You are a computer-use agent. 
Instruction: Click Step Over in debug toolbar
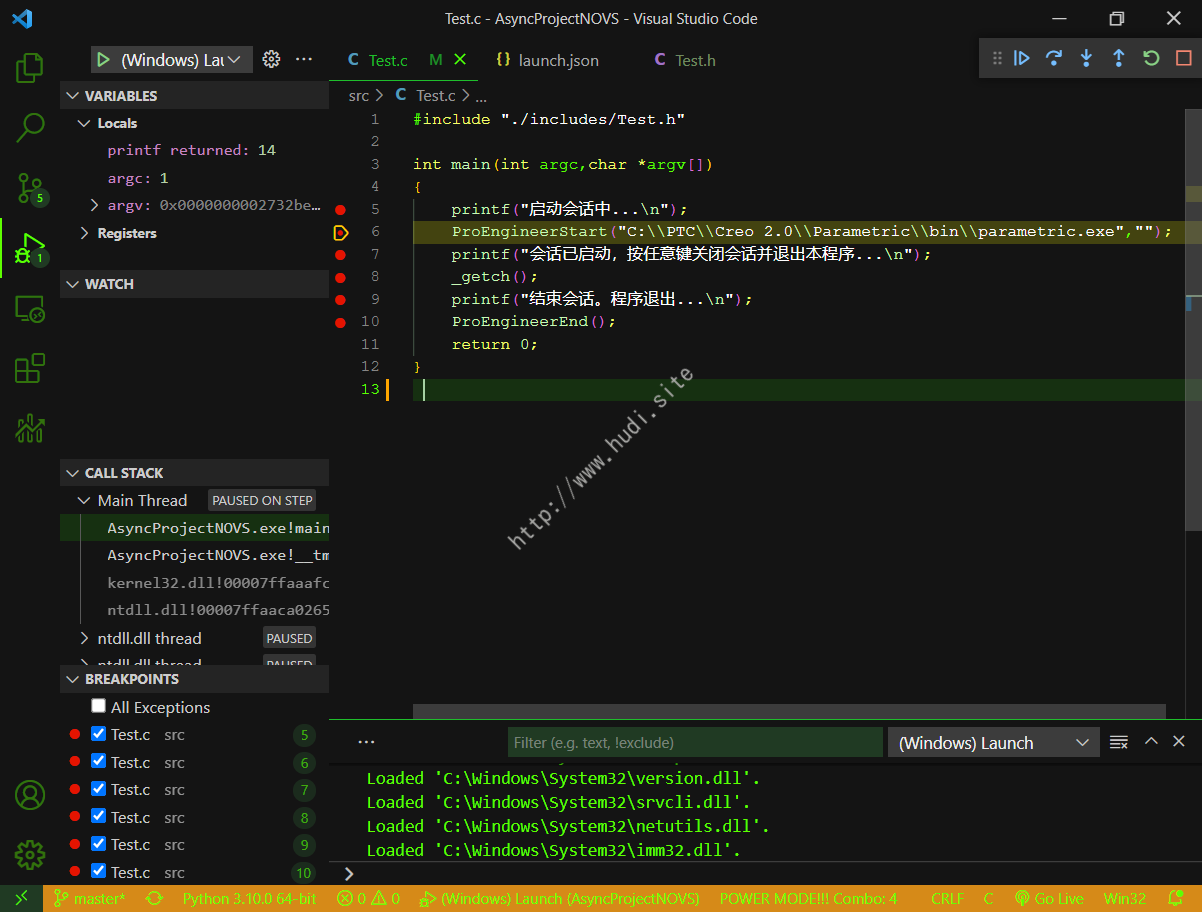1053,59
